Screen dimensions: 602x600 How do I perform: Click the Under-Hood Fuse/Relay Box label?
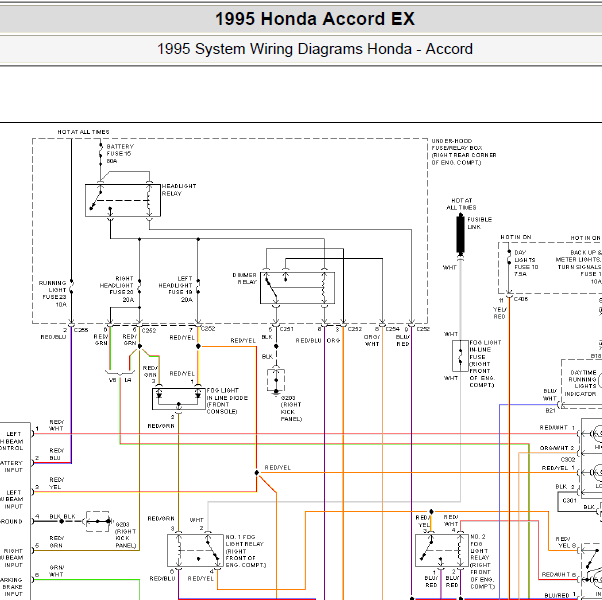click(464, 152)
